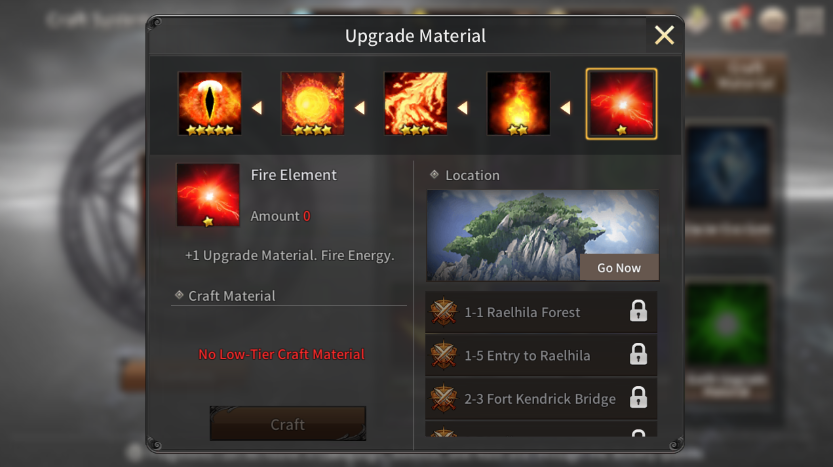833x467 pixels.
Task: Click the lock icon beside 1-1 Raelhila Forest
Action: (638, 311)
